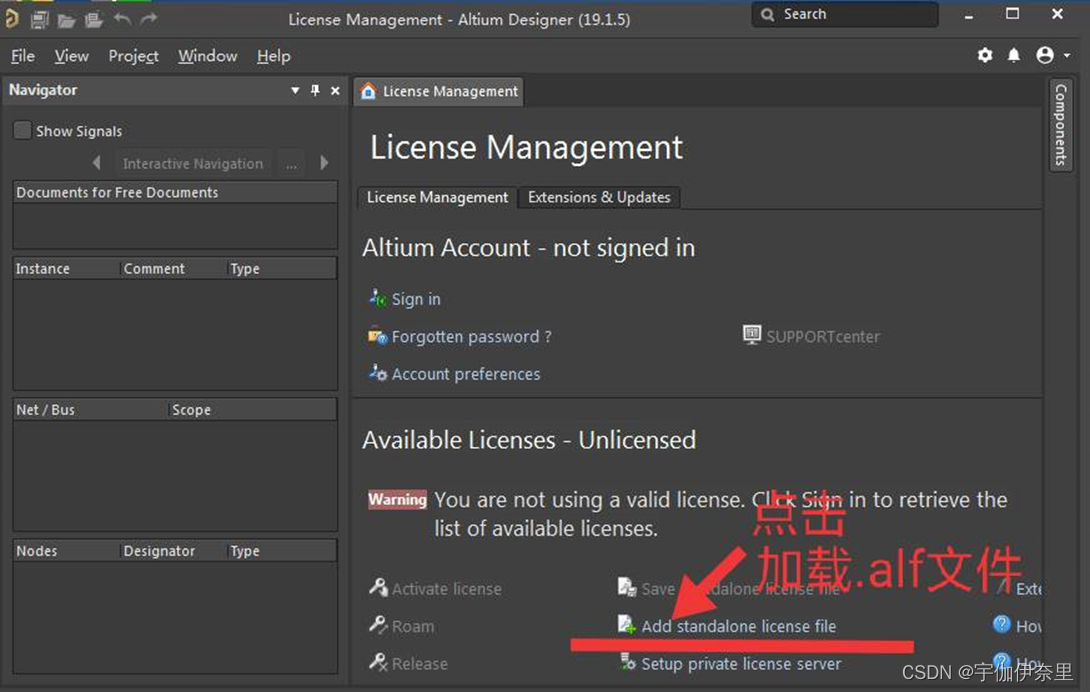Click the Activate license key icon
This screenshot has width=1090, height=692.
[378, 588]
